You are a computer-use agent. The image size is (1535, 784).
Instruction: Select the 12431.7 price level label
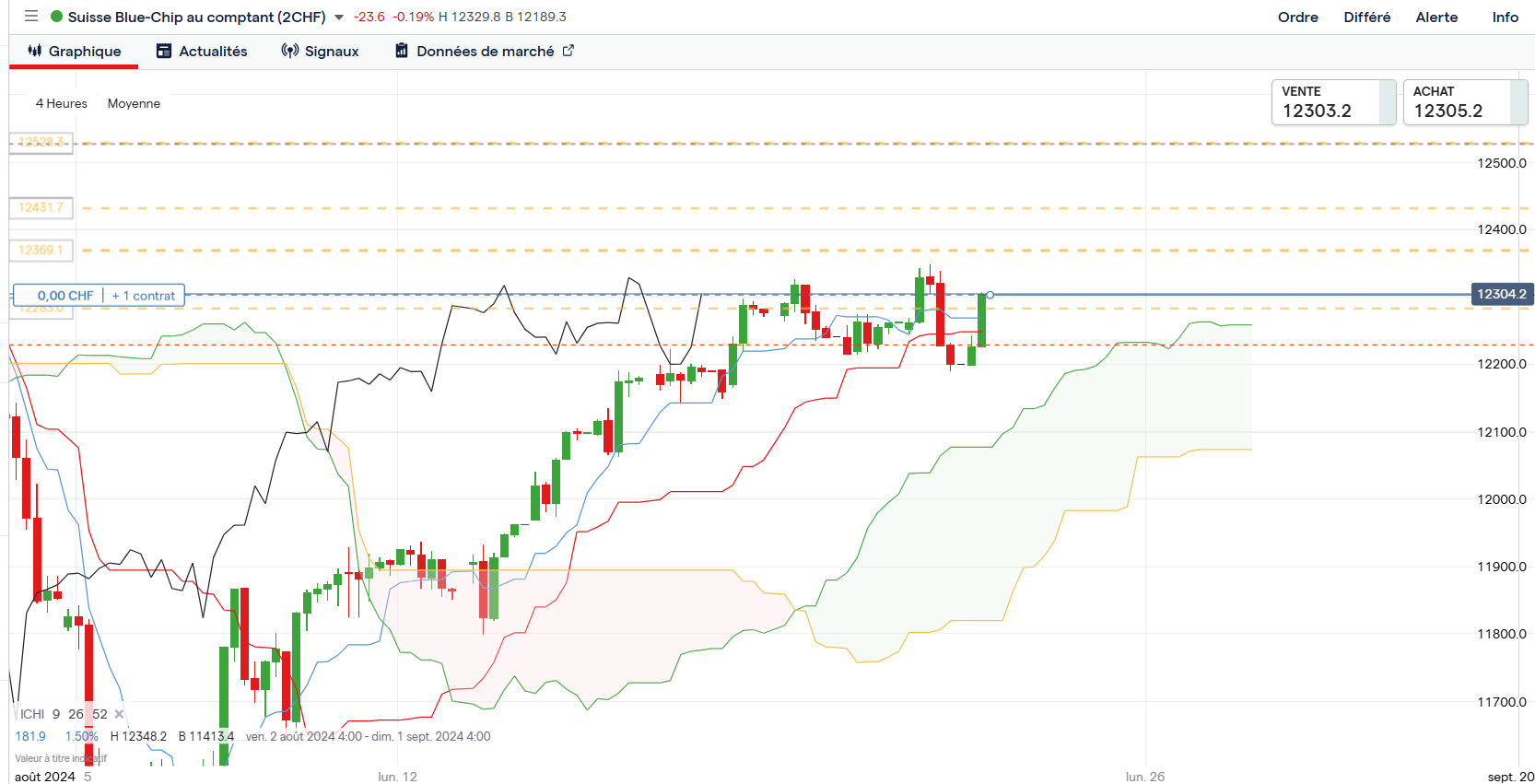41,208
